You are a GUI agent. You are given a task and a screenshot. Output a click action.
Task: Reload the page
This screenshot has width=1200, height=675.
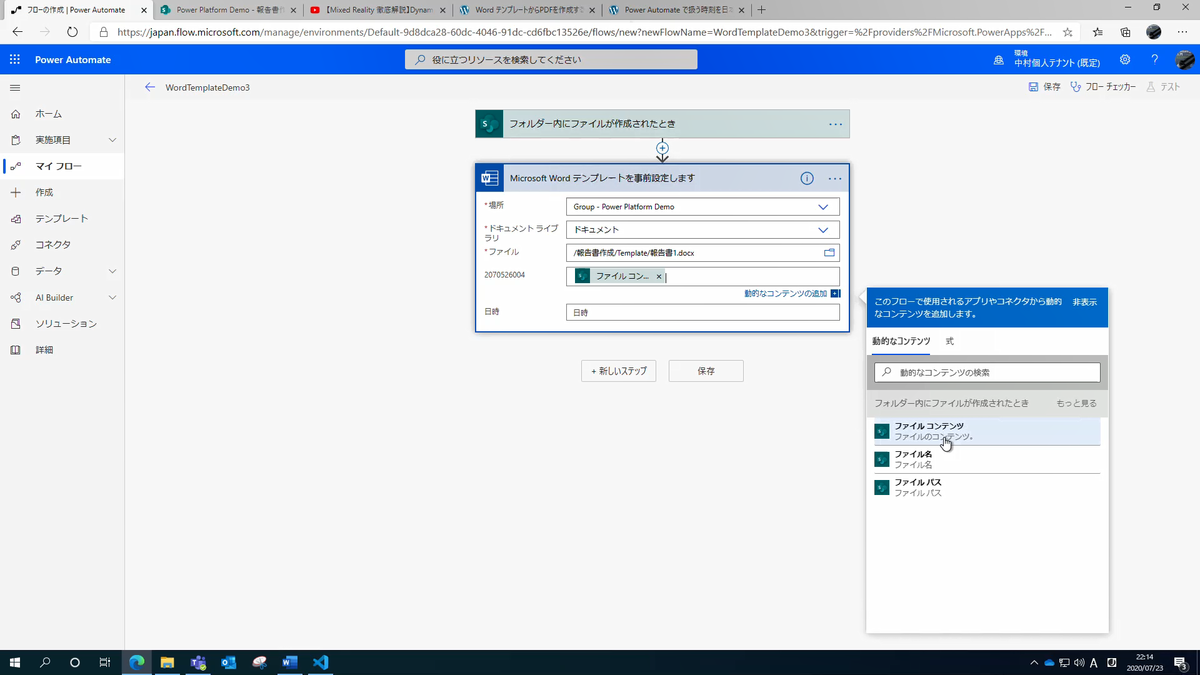point(72,32)
